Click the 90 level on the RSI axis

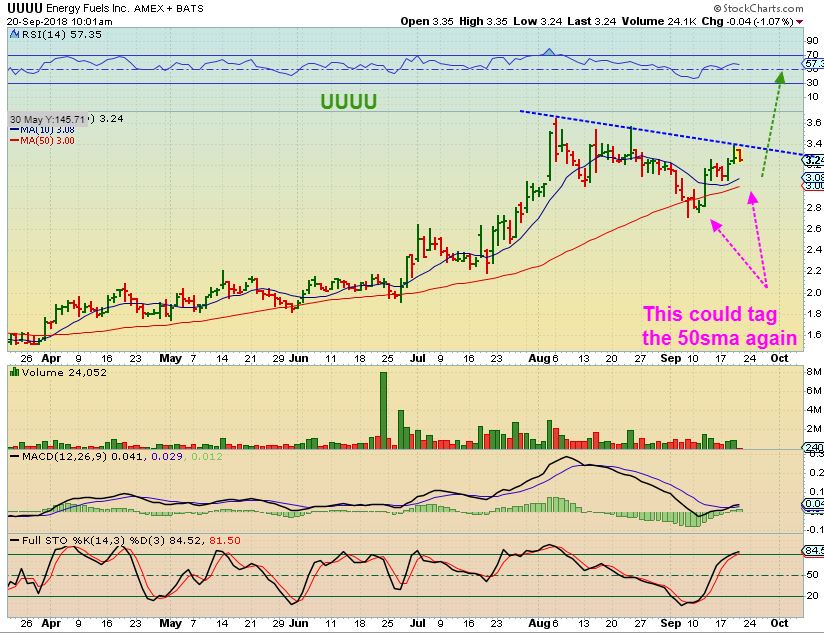812,40
